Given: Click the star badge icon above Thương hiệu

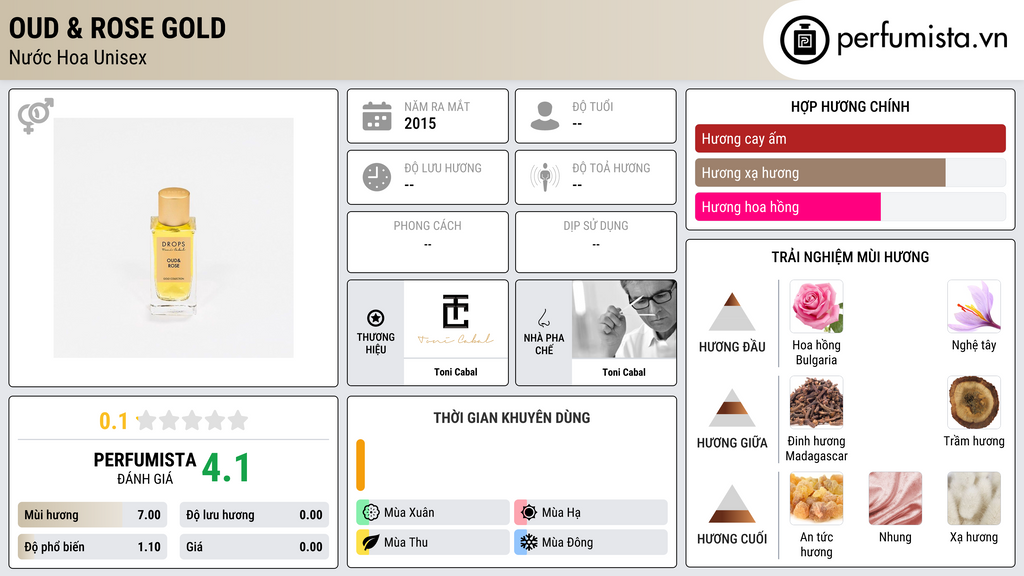Looking at the screenshot, I should point(376,318).
